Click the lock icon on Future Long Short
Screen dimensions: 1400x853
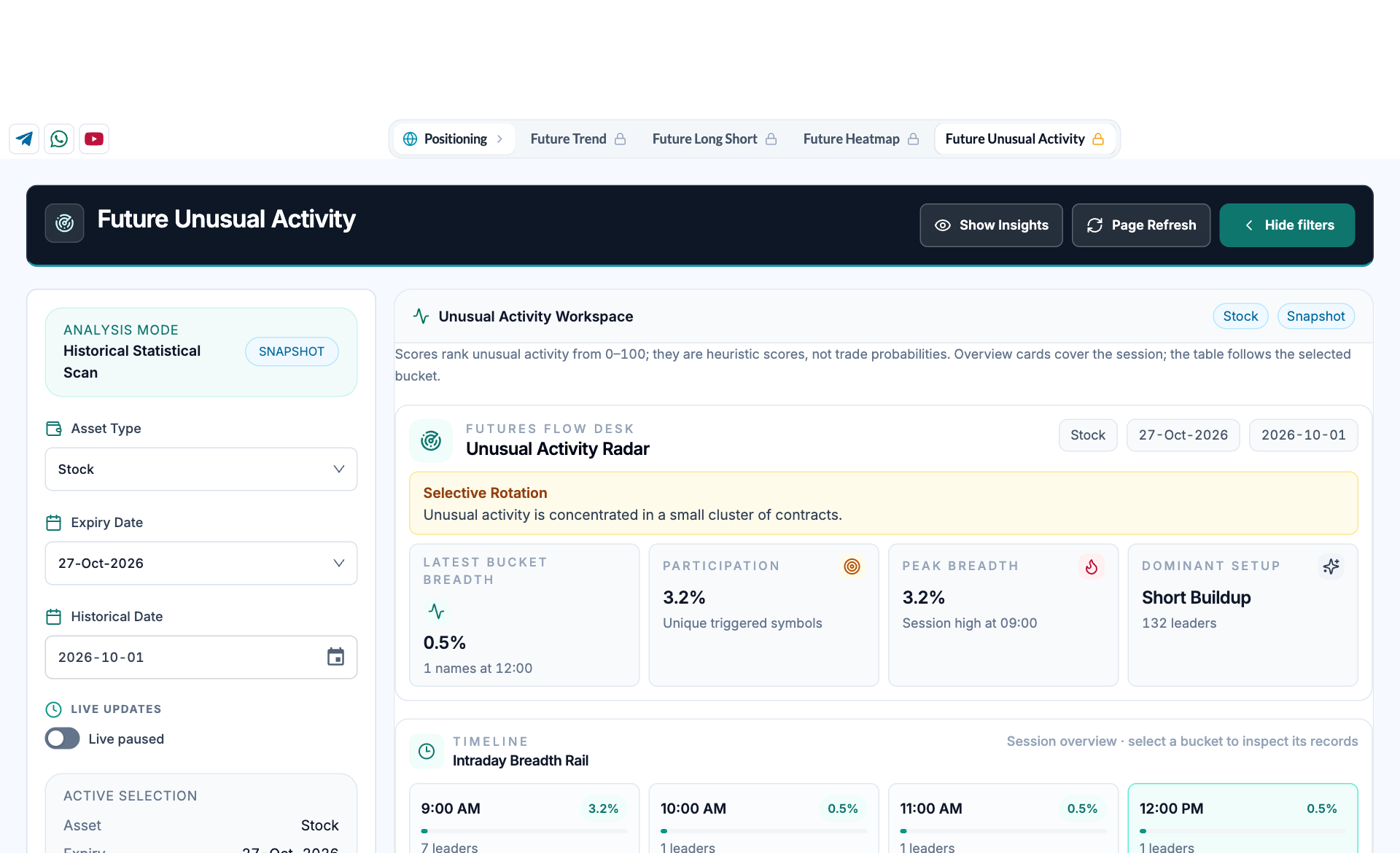click(x=771, y=139)
